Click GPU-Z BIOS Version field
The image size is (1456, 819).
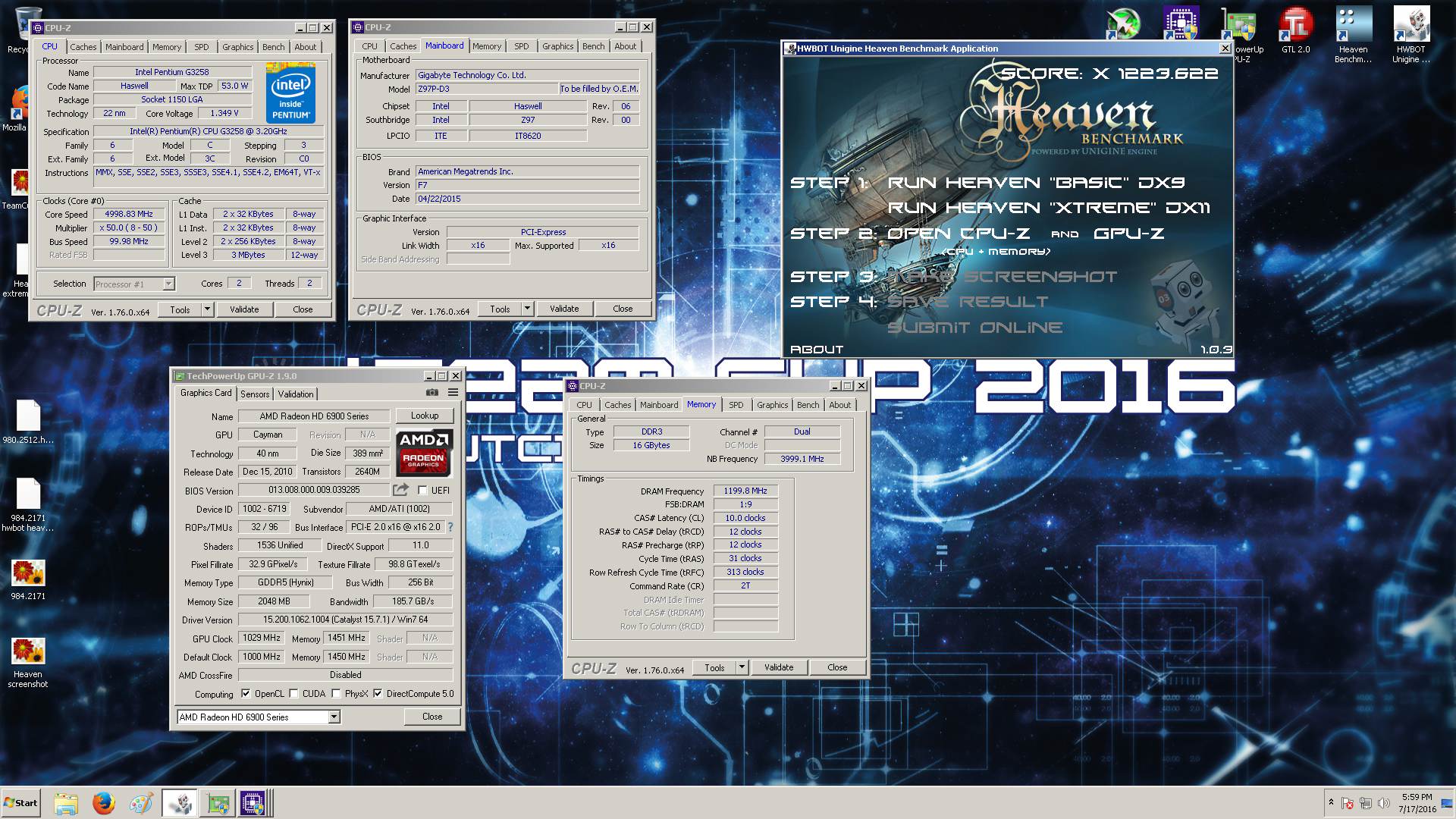pyautogui.click(x=314, y=490)
